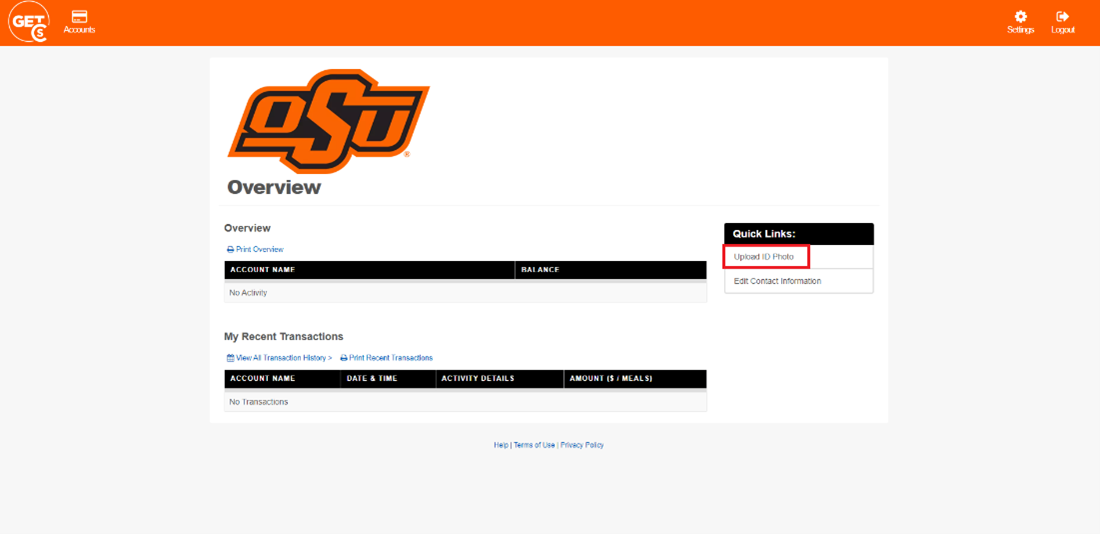The image size is (1100, 534).
Task: Click the Date & Time column header
Action: [371, 379]
